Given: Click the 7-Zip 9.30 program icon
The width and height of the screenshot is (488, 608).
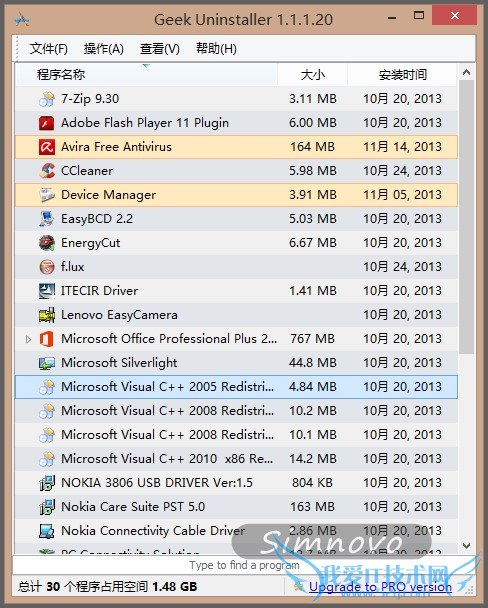Looking at the screenshot, I should (x=47, y=99).
